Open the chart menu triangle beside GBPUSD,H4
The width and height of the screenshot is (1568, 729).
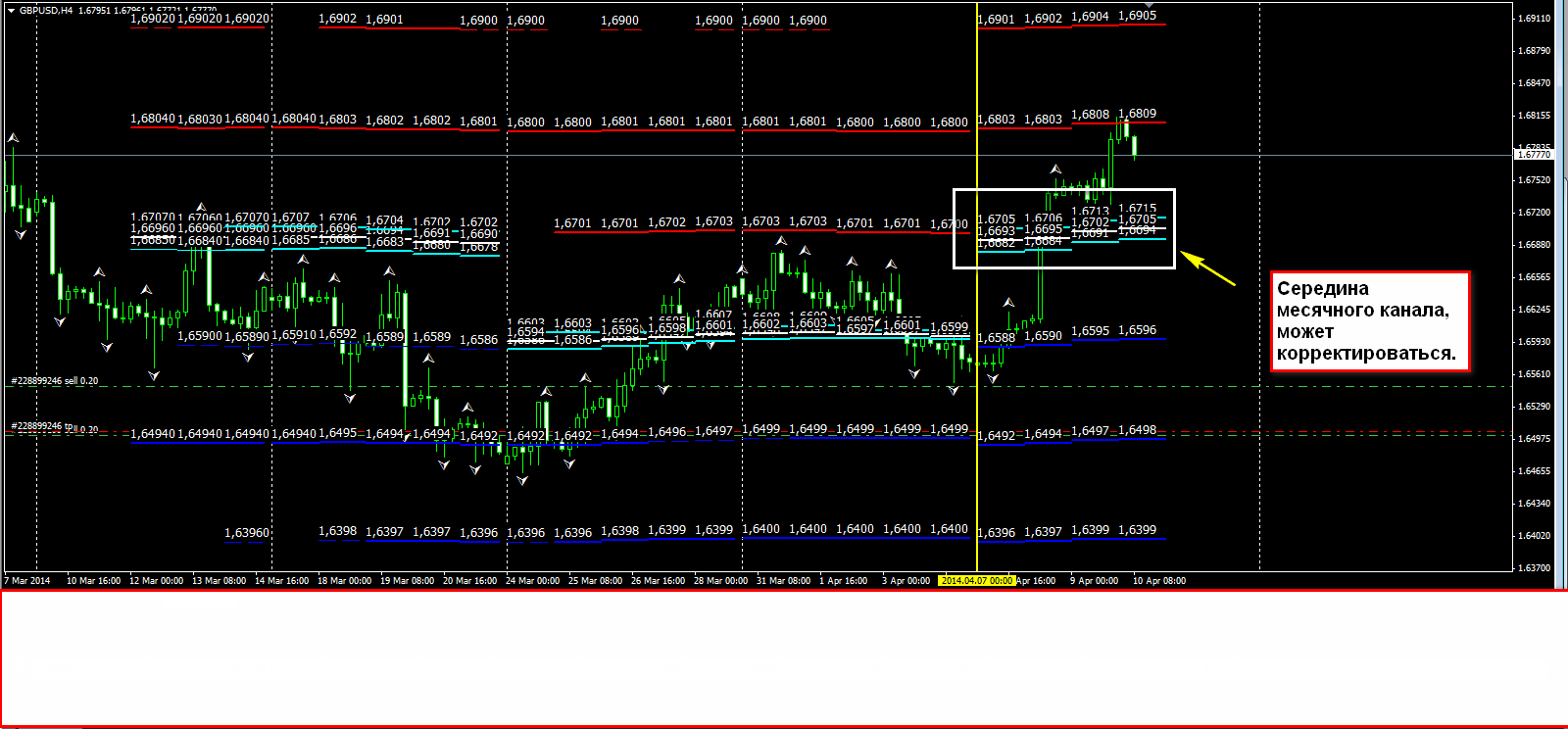11,10
